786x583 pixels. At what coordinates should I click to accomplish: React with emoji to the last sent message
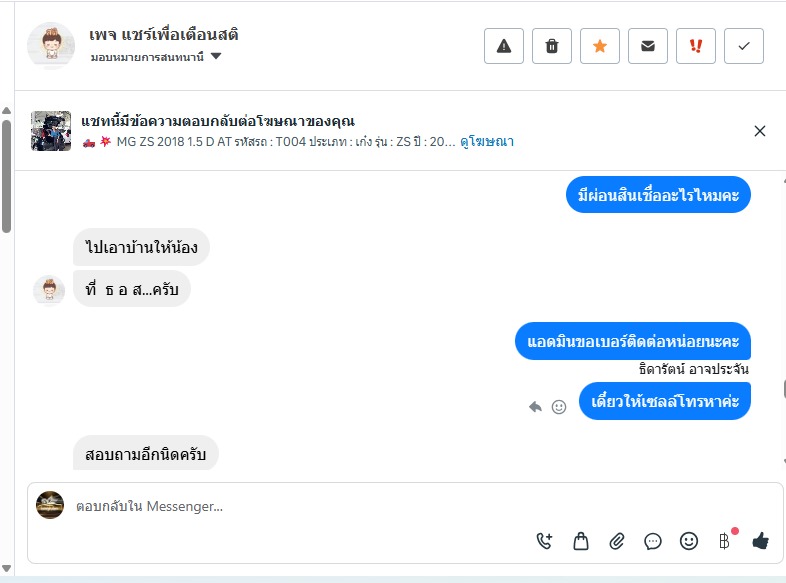[x=559, y=406]
